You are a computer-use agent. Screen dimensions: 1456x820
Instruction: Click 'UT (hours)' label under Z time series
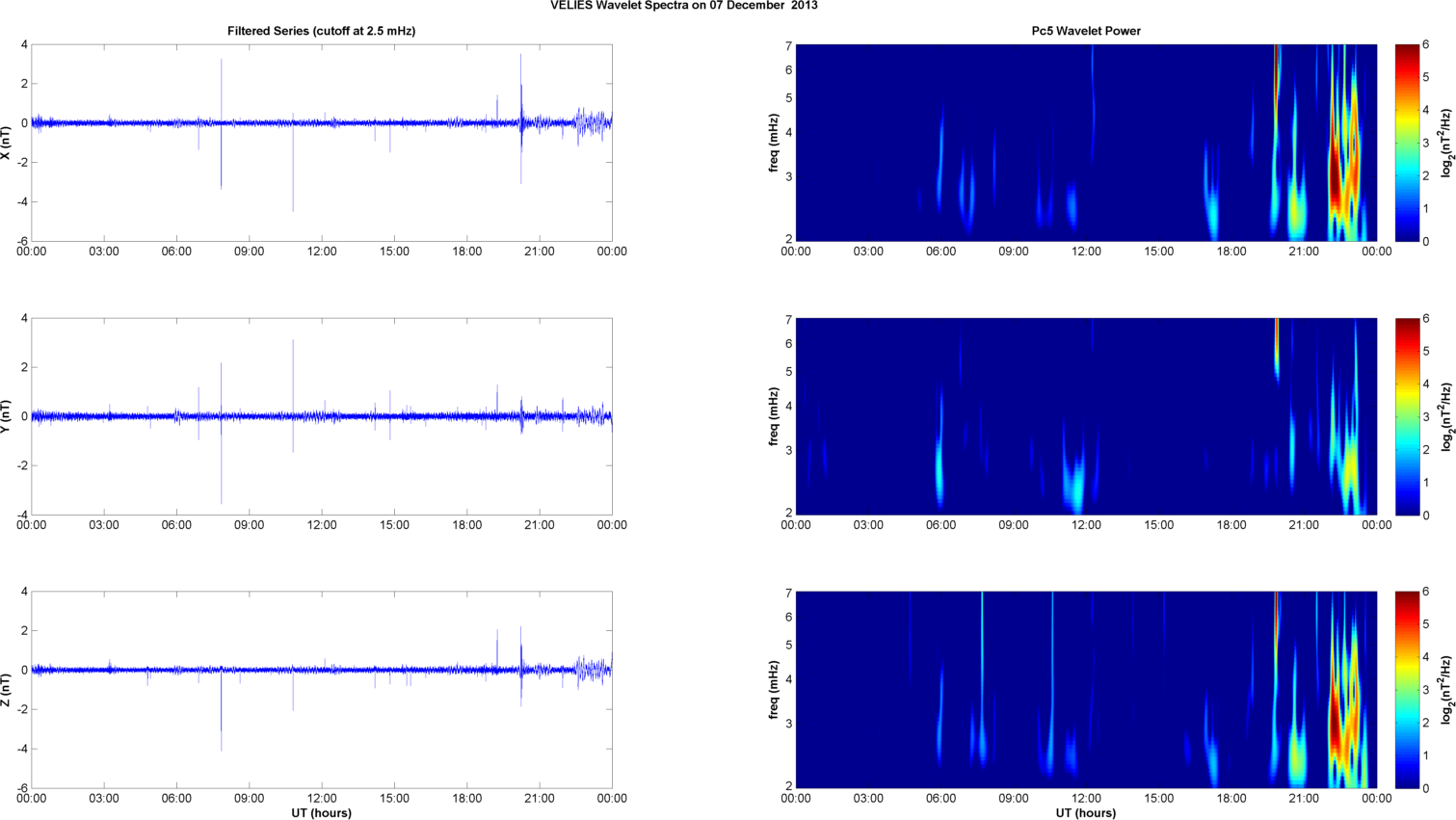pos(321,813)
